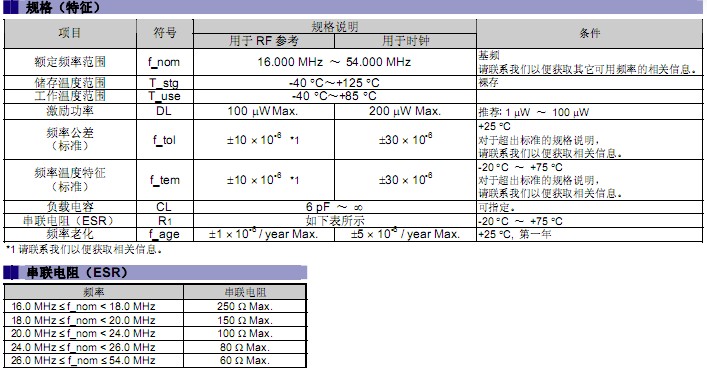
Task: Click the 200 µW Max. drive level cell
Action: [405, 111]
